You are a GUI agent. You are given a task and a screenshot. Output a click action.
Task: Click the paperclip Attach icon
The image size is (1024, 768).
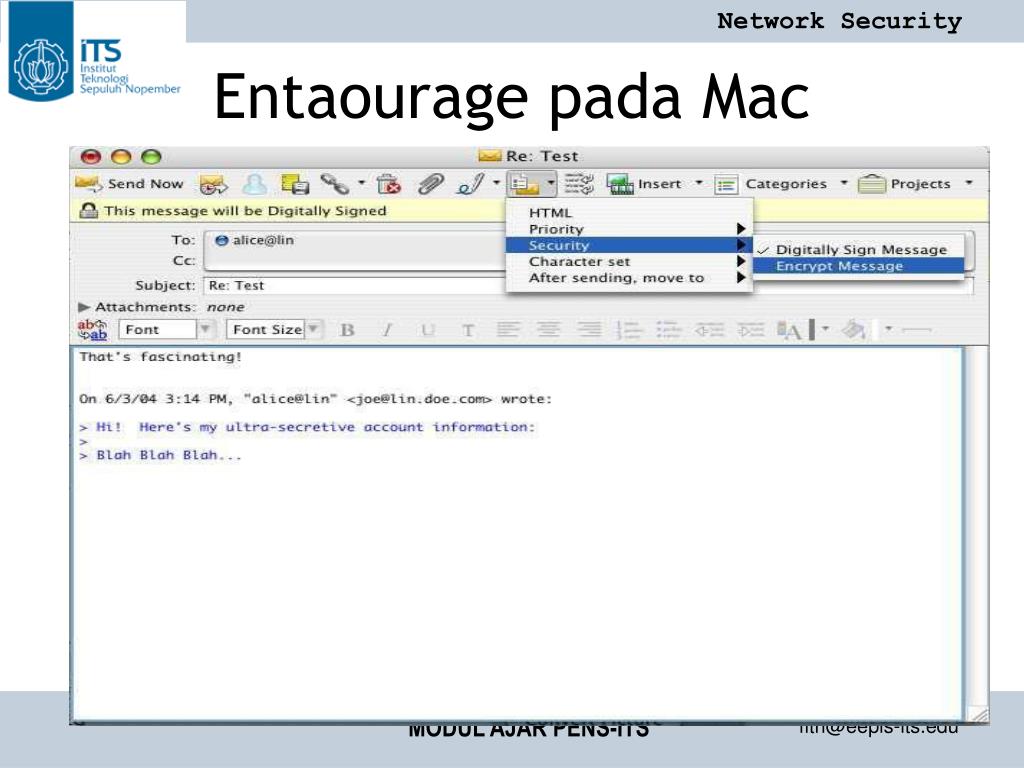430,185
